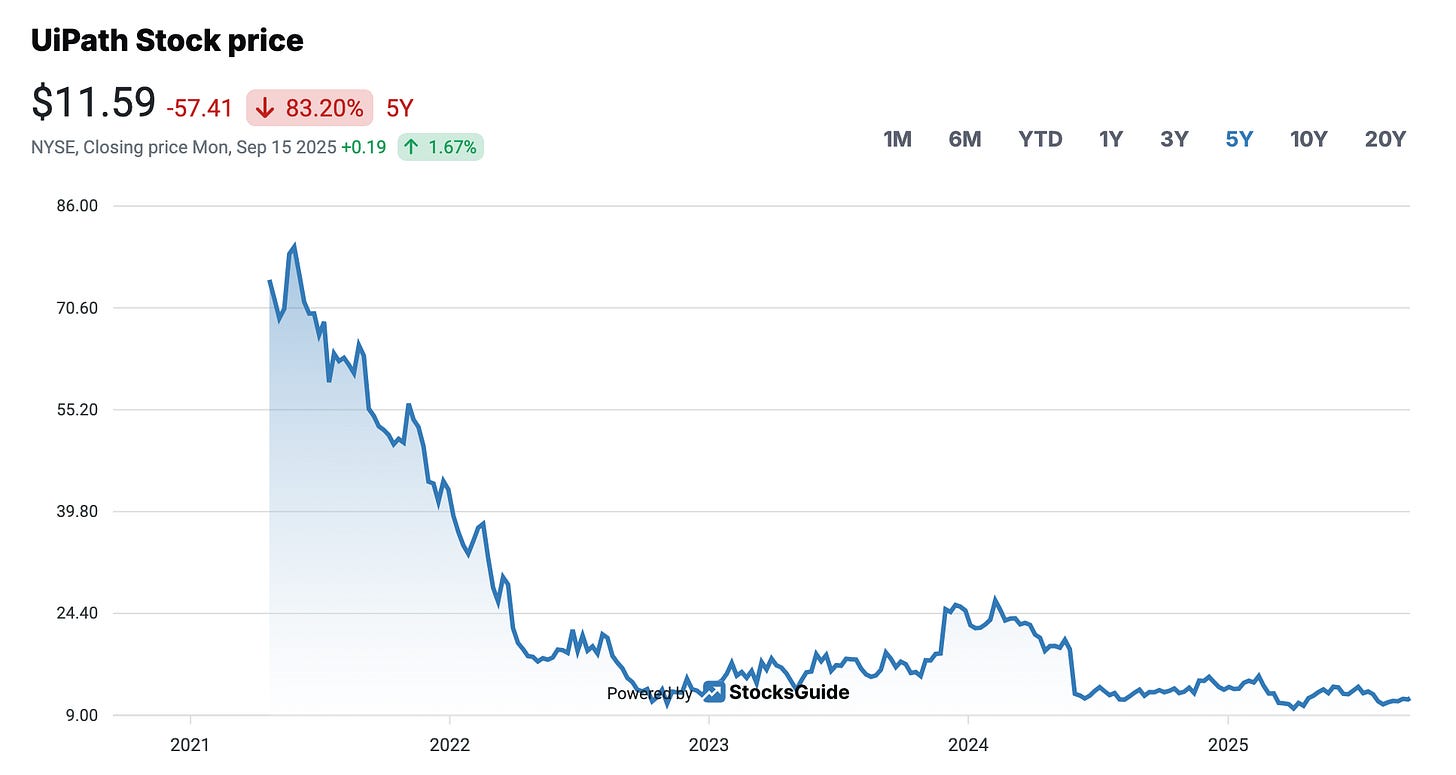Image resolution: width=1456 pixels, height=775 pixels.
Task: Click the $11.59 current price
Action: click(94, 103)
